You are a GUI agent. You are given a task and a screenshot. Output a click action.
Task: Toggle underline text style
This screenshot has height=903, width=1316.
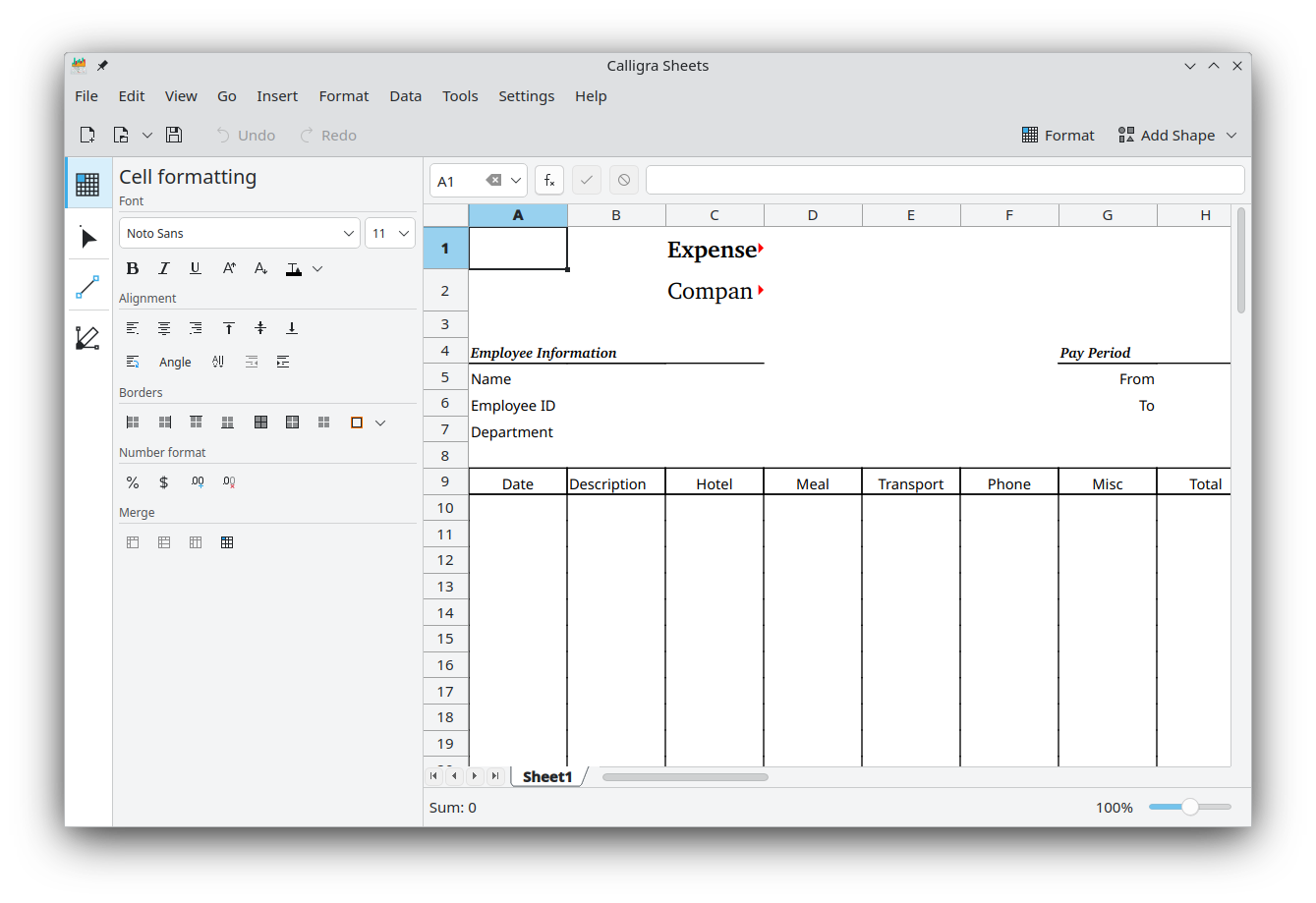click(x=196, y=268)
